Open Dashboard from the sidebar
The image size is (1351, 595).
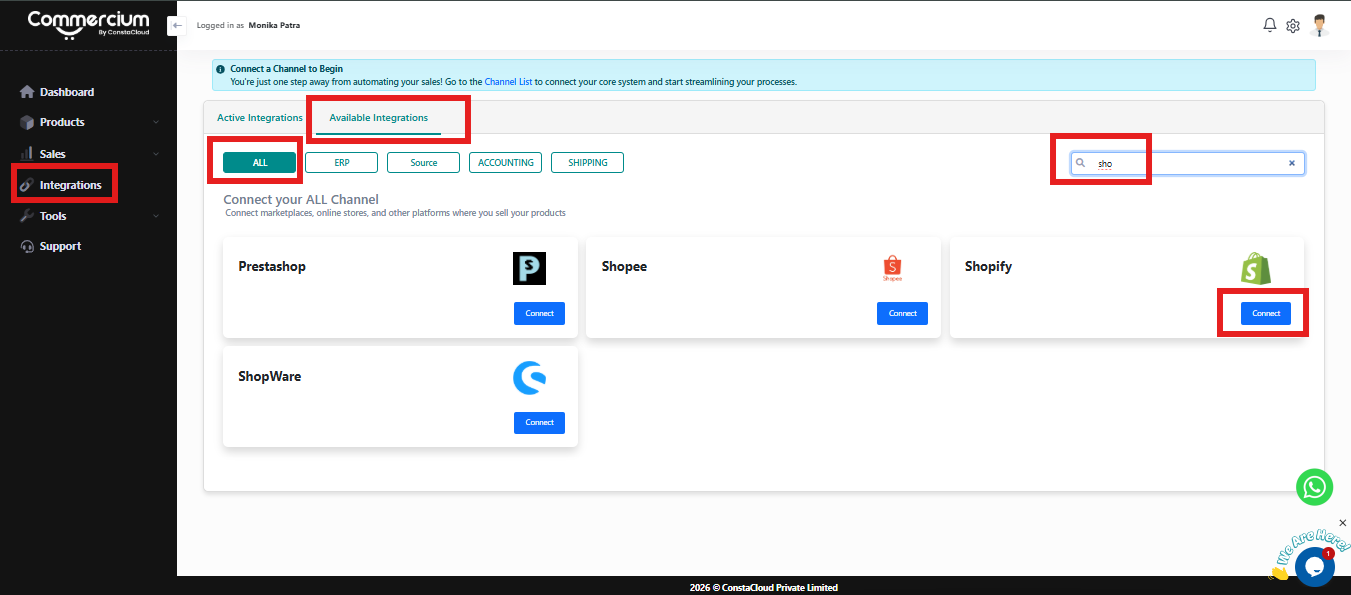(67, 92)
